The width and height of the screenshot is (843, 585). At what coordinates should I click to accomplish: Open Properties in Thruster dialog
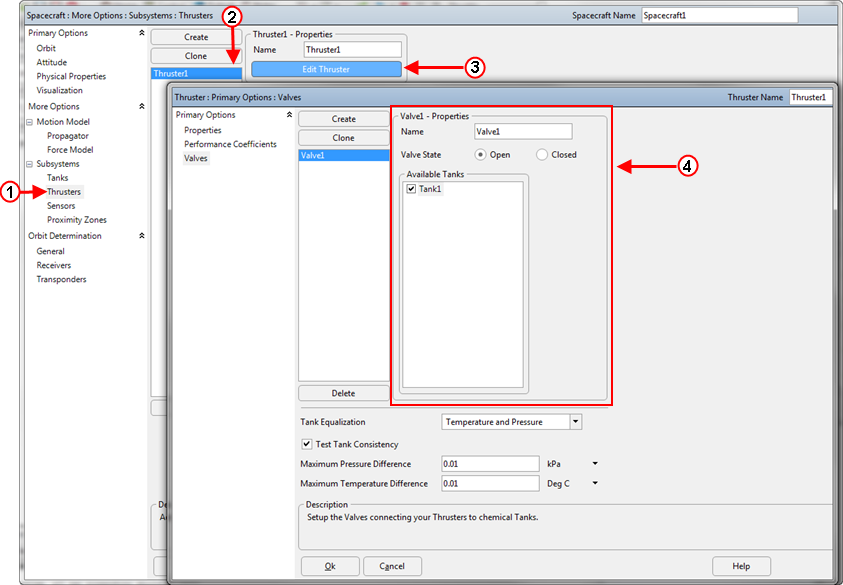click(x=203, y=130)
